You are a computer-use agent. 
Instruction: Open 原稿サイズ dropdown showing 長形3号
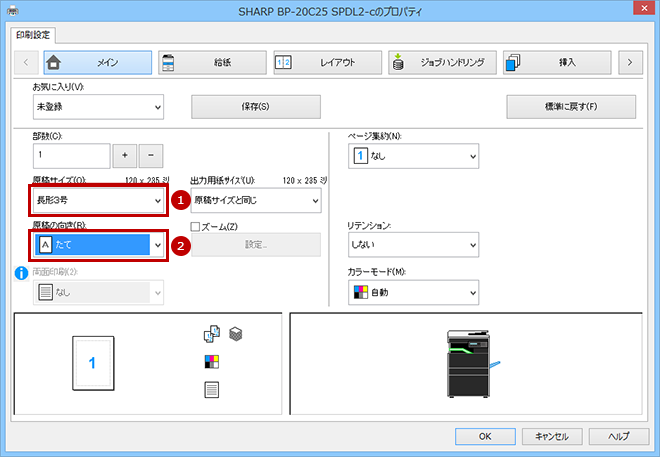98,200
